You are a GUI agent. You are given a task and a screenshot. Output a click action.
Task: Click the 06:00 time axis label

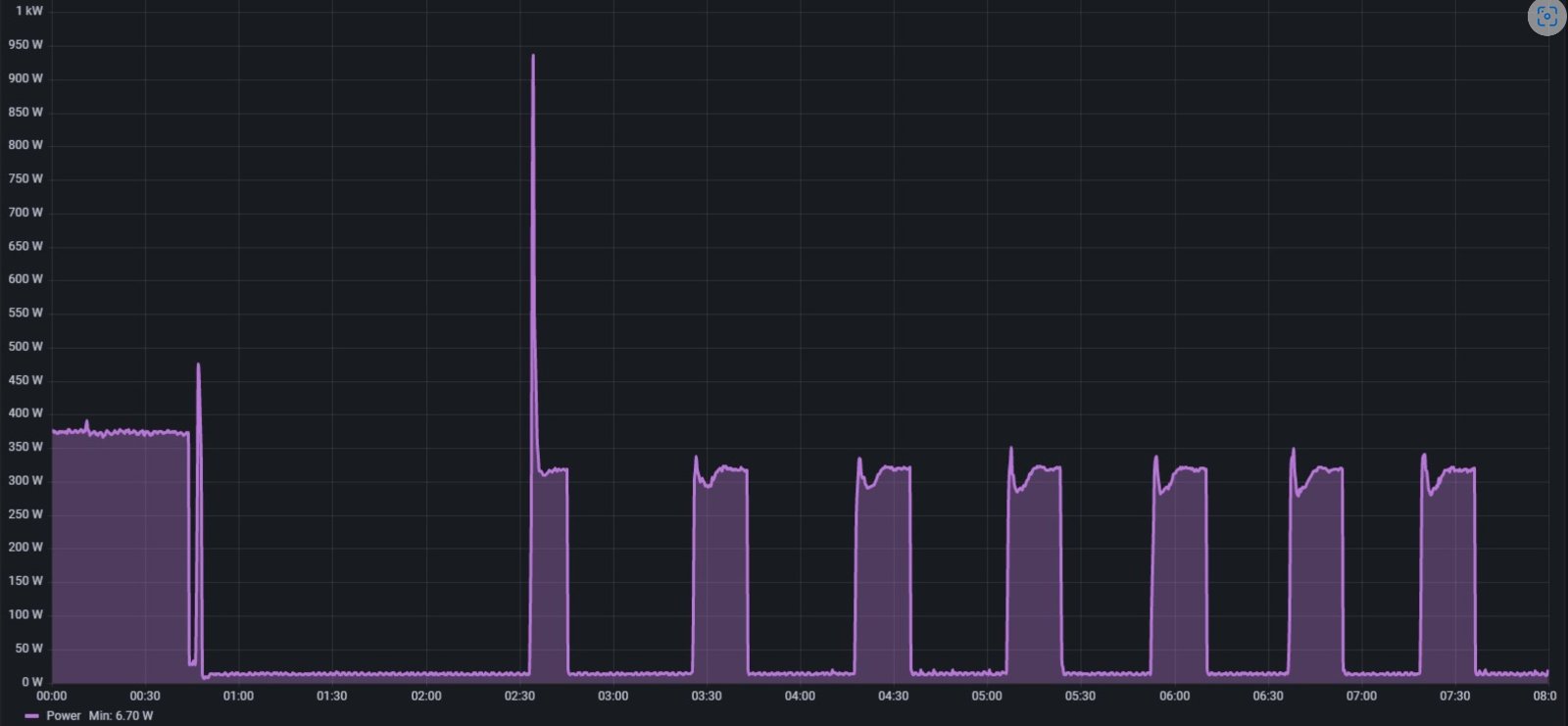pyautogui.click(x=1175, y=697)
